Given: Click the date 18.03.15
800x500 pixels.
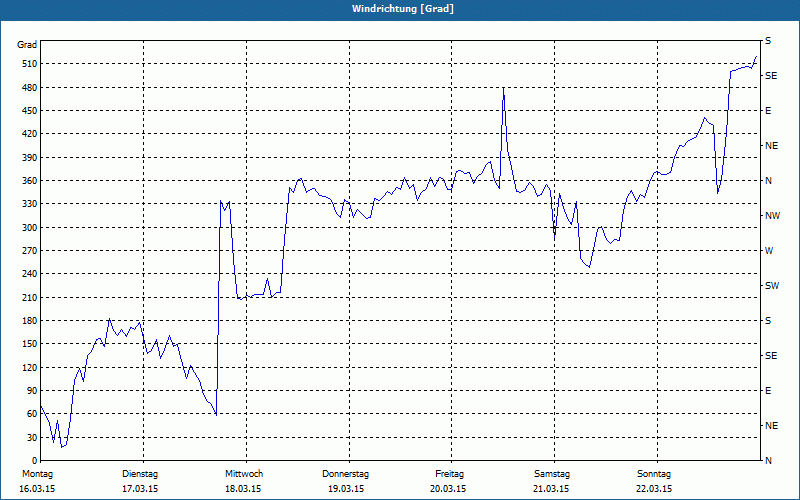Looking at the screenshot, I should click(x=243, y=489).
